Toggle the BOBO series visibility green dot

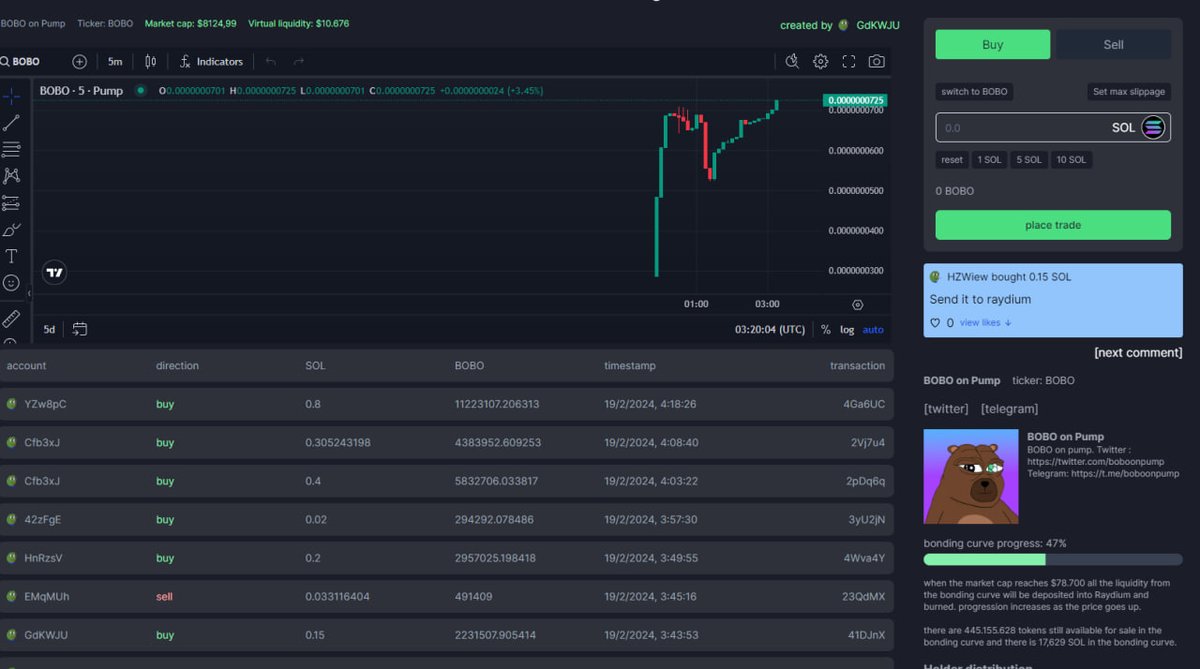141,90
